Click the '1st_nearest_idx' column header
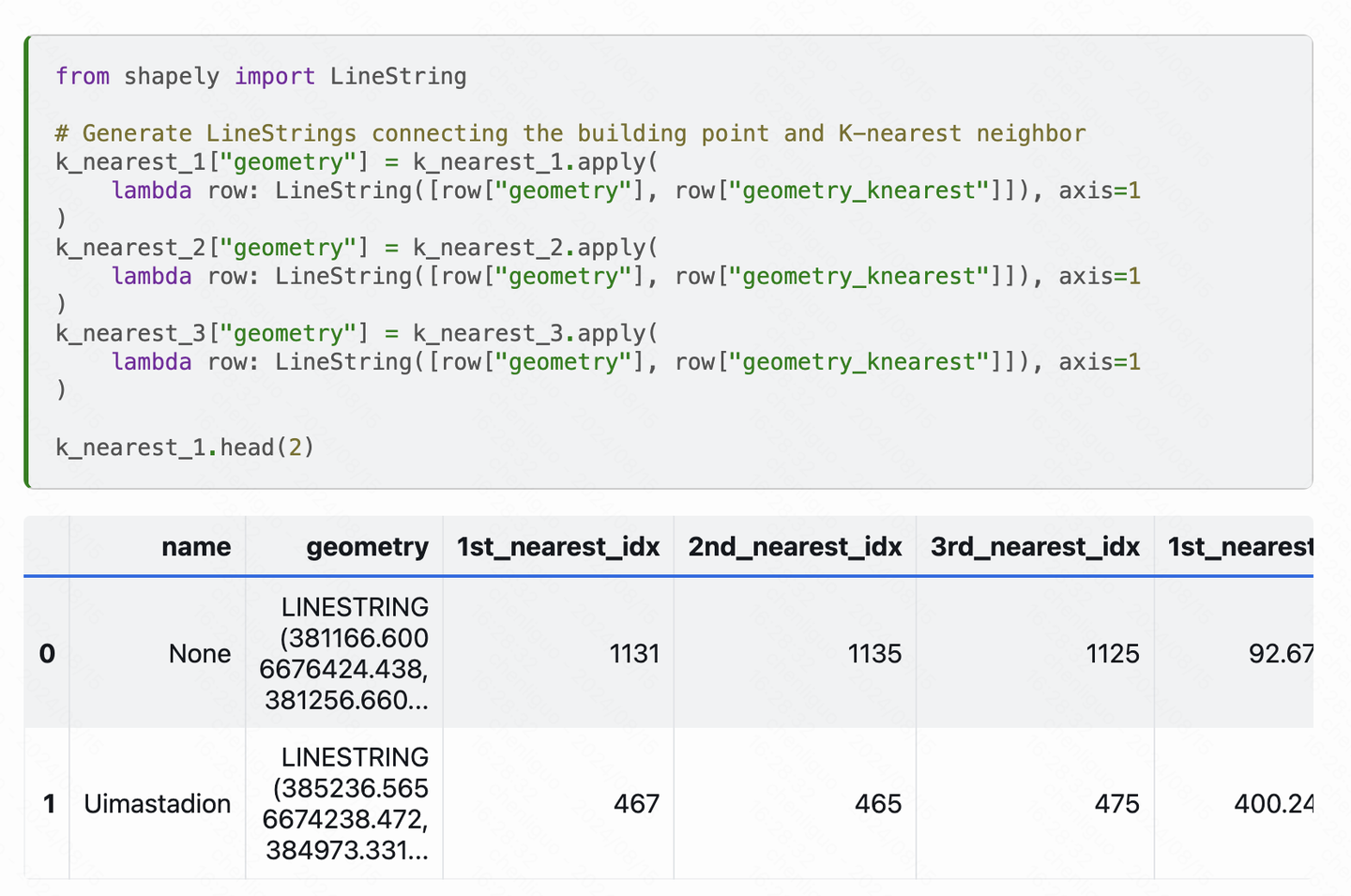 (x=557, y=547)
